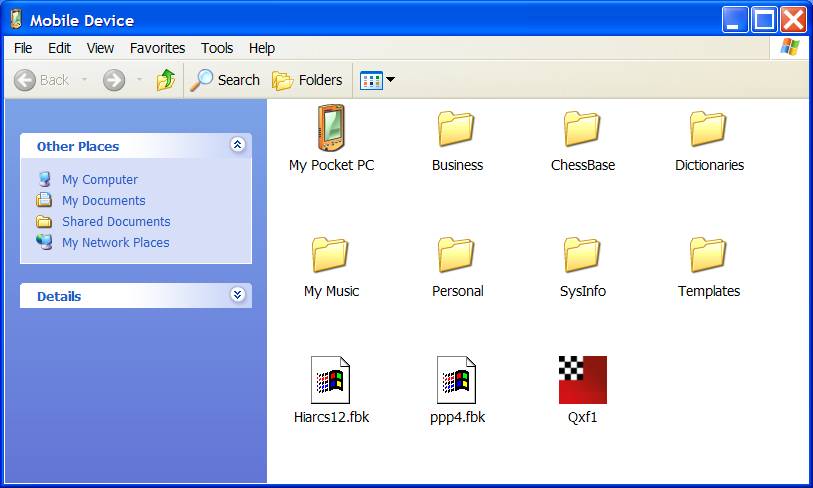Click the Search toolbar button
Viewport: 813px width, 488px height.
(x=226, y=80)
